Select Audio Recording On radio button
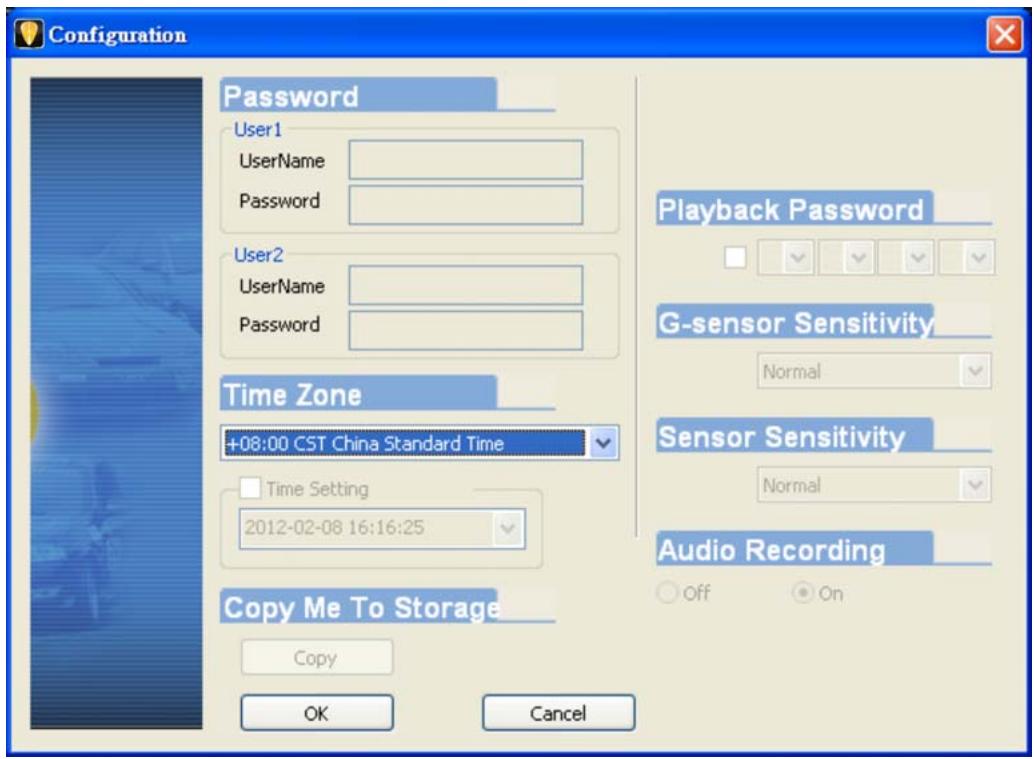 [x=803, y=593]
